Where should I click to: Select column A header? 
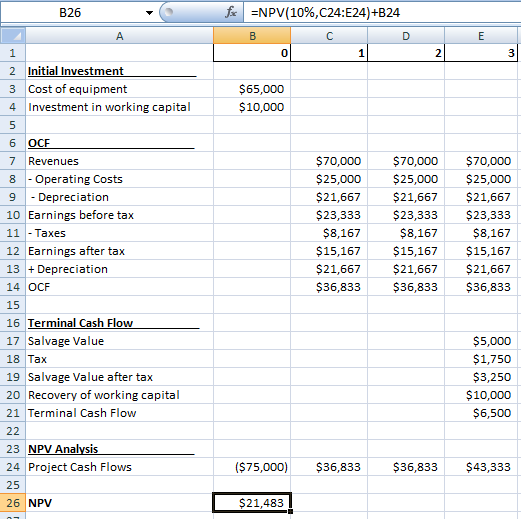[119, 36]
